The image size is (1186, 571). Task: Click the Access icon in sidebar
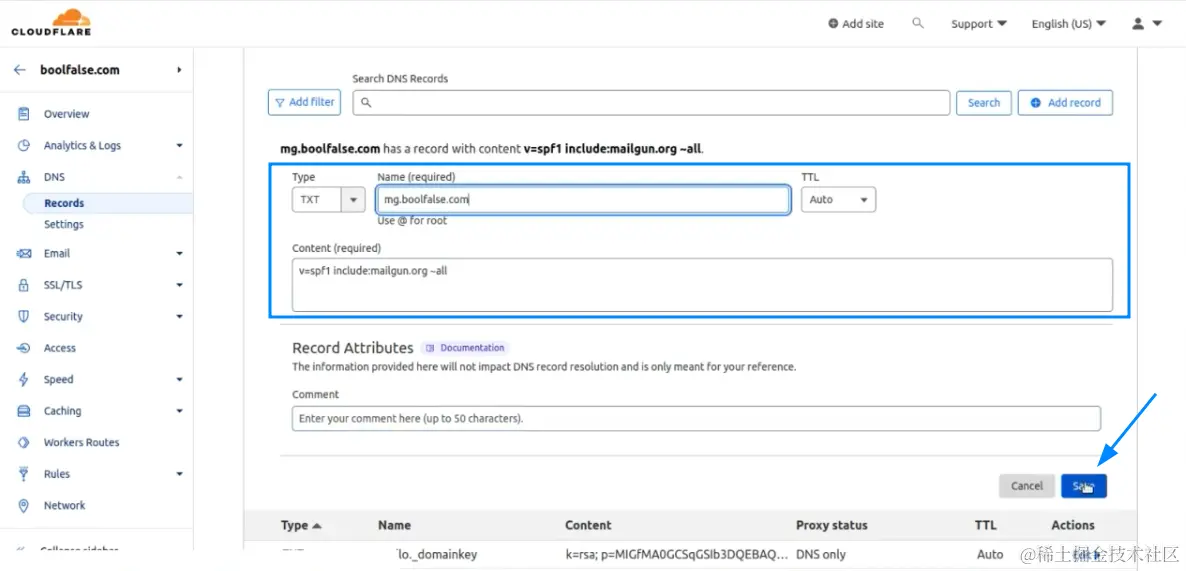pyautogui.click(x=23, y=348)
